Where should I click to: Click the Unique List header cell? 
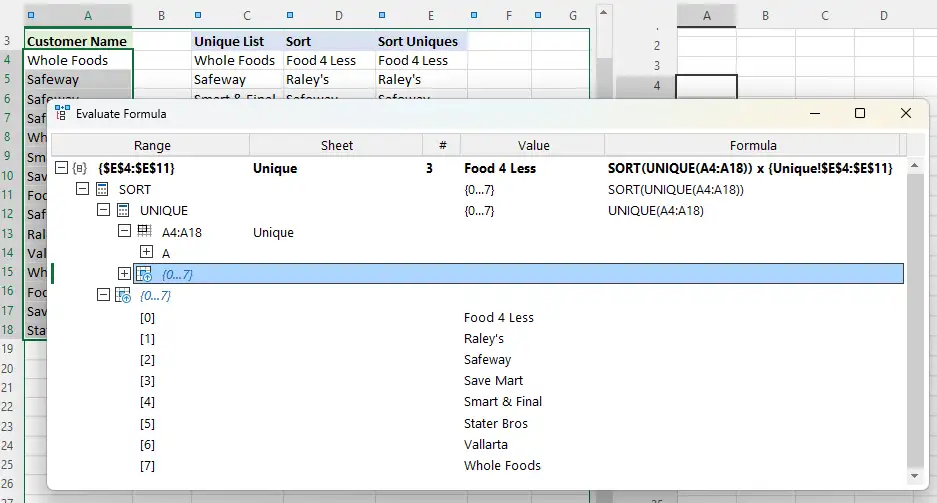237,41
